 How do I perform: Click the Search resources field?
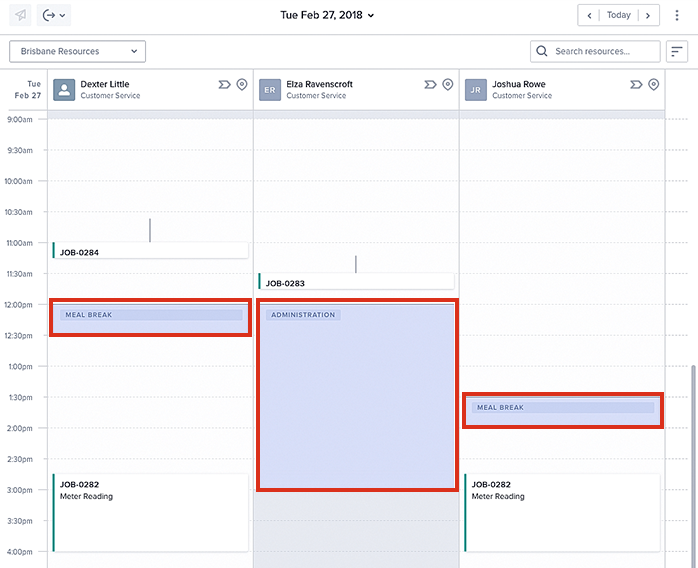[x=596, y=51]
